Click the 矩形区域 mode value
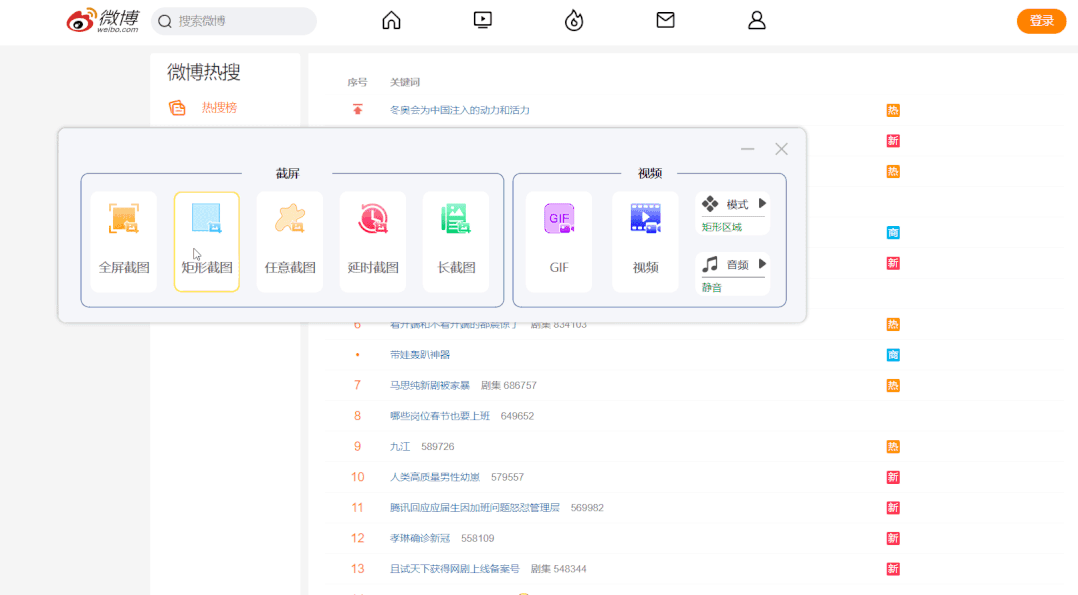This screenshot has height=595, width=1078. [721, 227]
